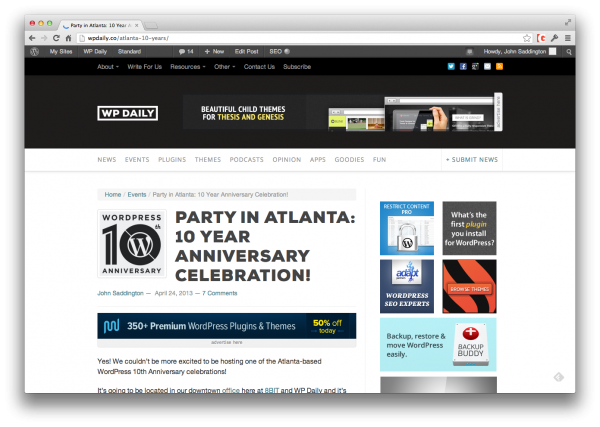600x427 pixels.
Task: Open the Google Plus social icon
Action: pos(475,66)
